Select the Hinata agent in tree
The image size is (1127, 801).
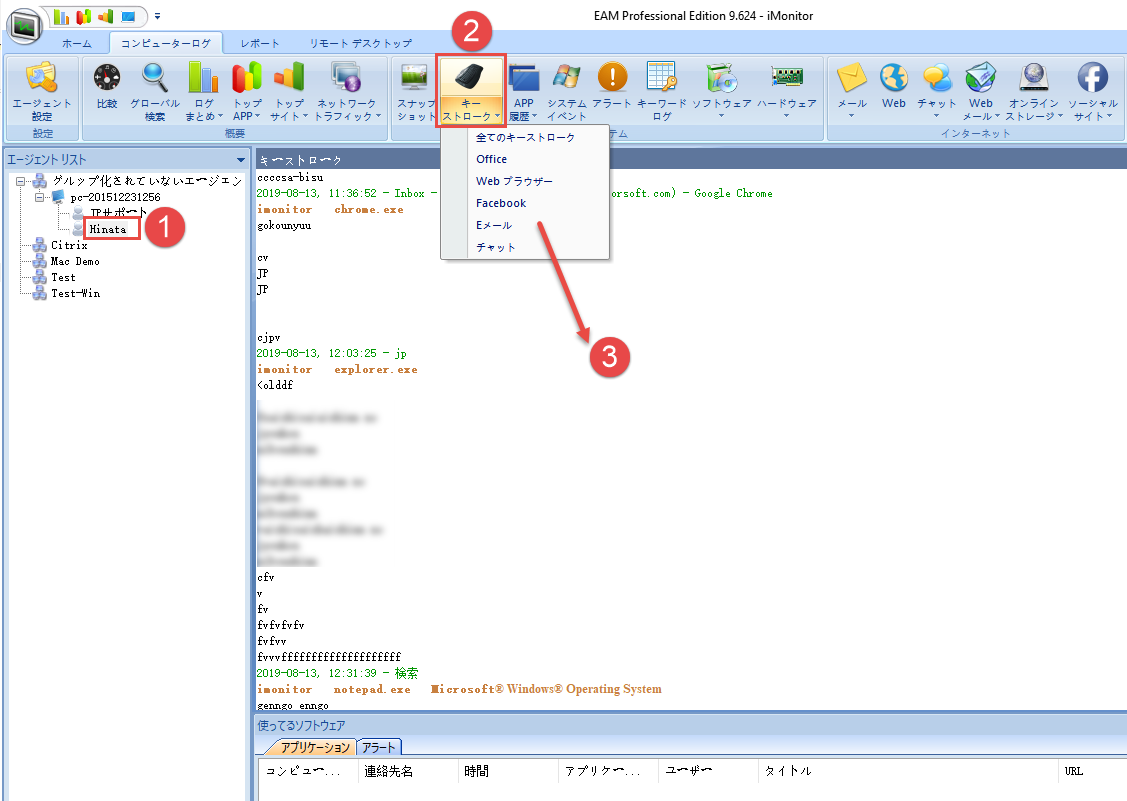(x=107, y=229)
